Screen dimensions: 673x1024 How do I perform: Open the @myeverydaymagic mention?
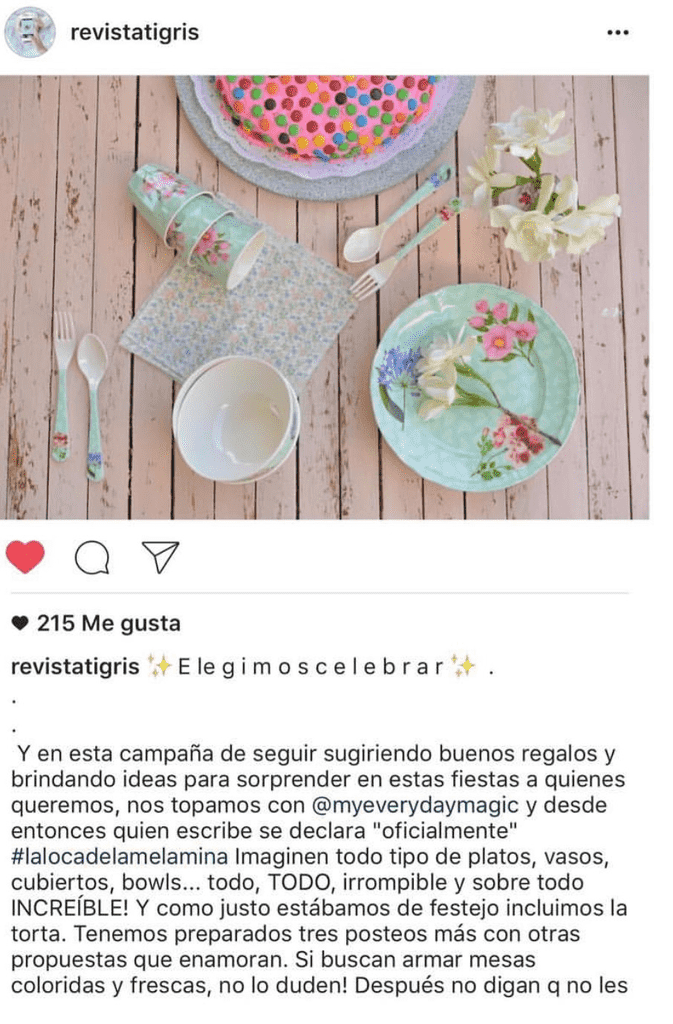point(415,805)
